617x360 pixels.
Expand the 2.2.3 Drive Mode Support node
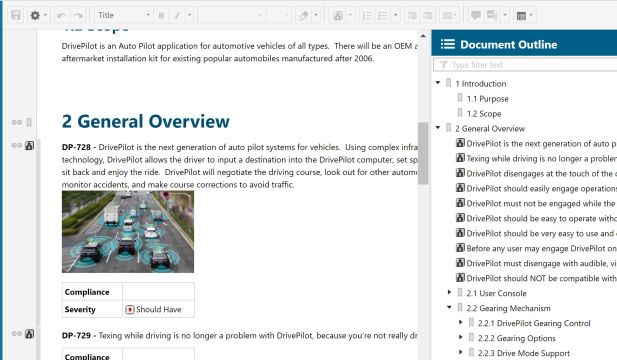tap(461, 352)
